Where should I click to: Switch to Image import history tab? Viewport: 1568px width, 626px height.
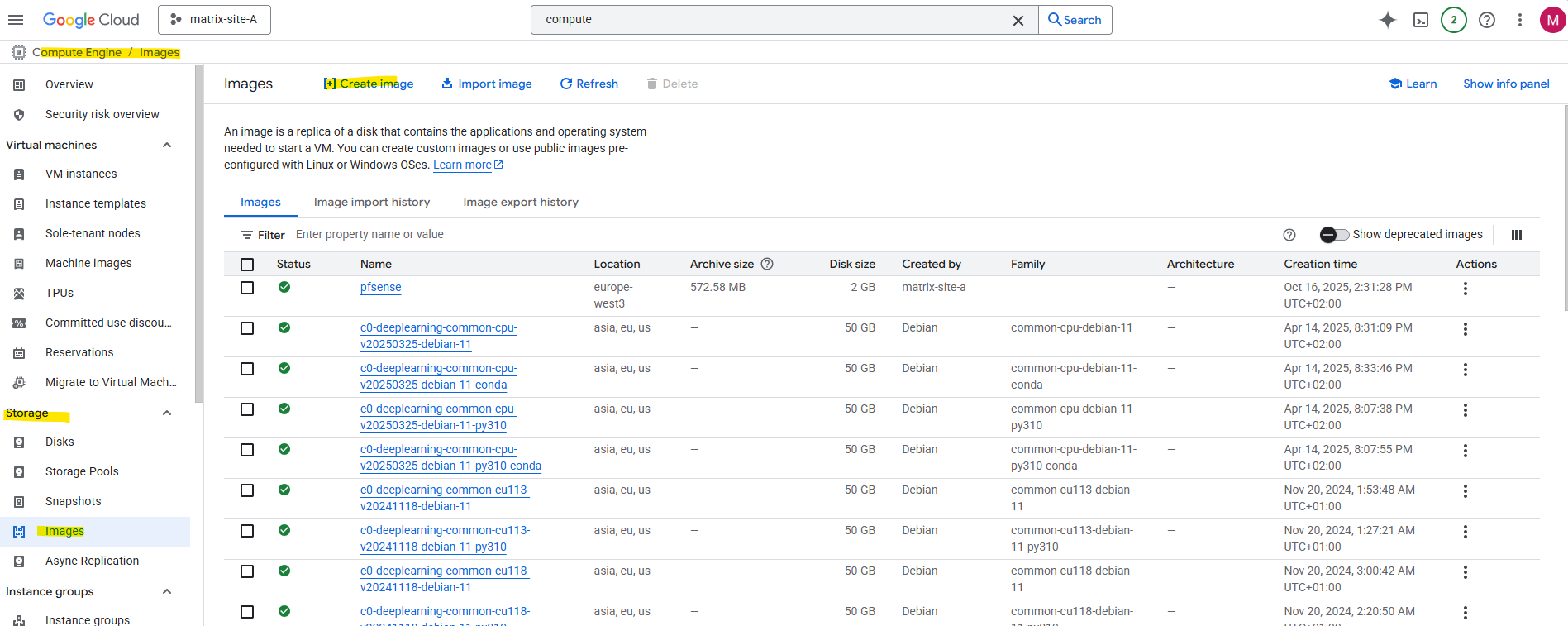(371, 203)
